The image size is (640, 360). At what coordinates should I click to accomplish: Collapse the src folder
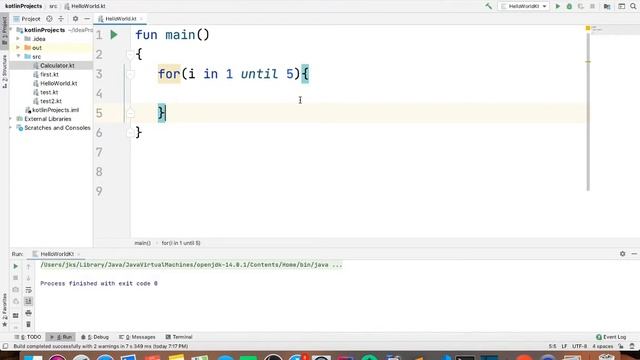18,56
